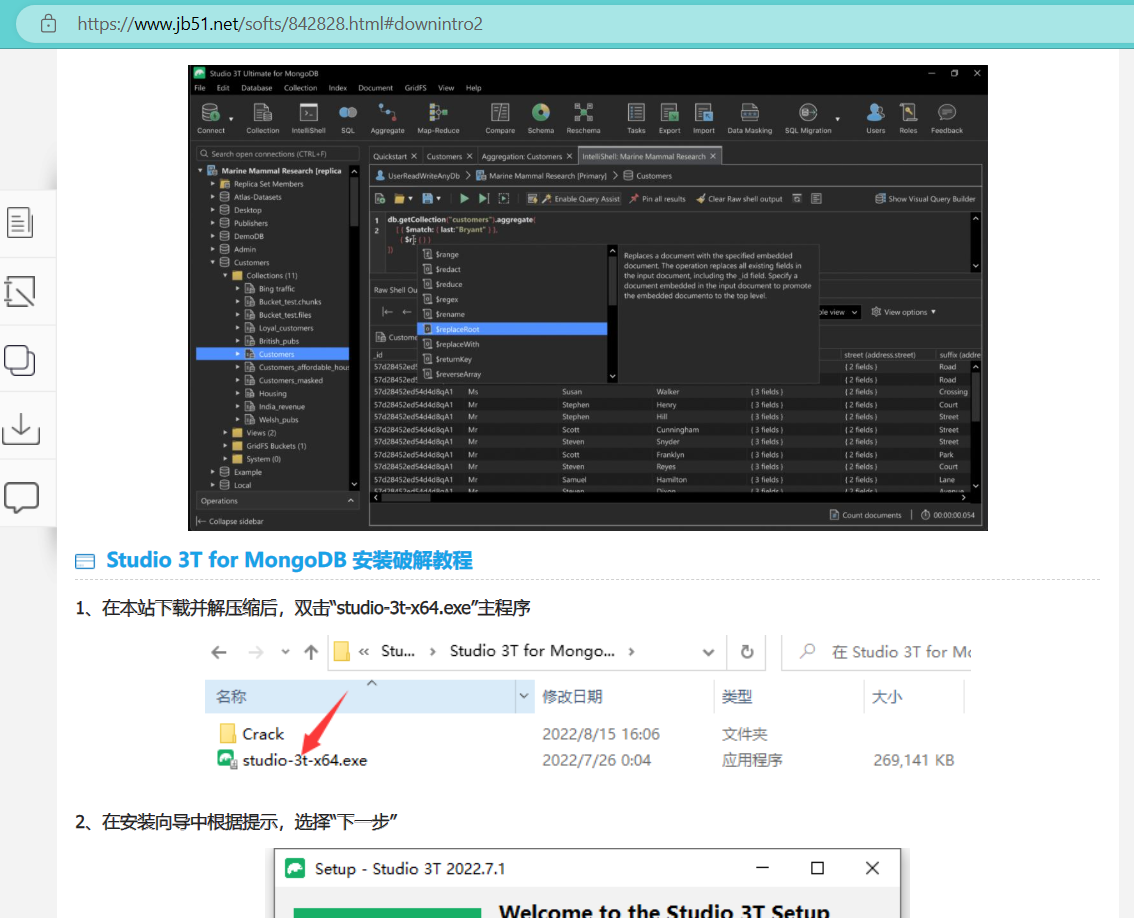This screenshot has width=1134, height=918.
Task: Start the Compare tool
Action: click(x=500, y=115)
